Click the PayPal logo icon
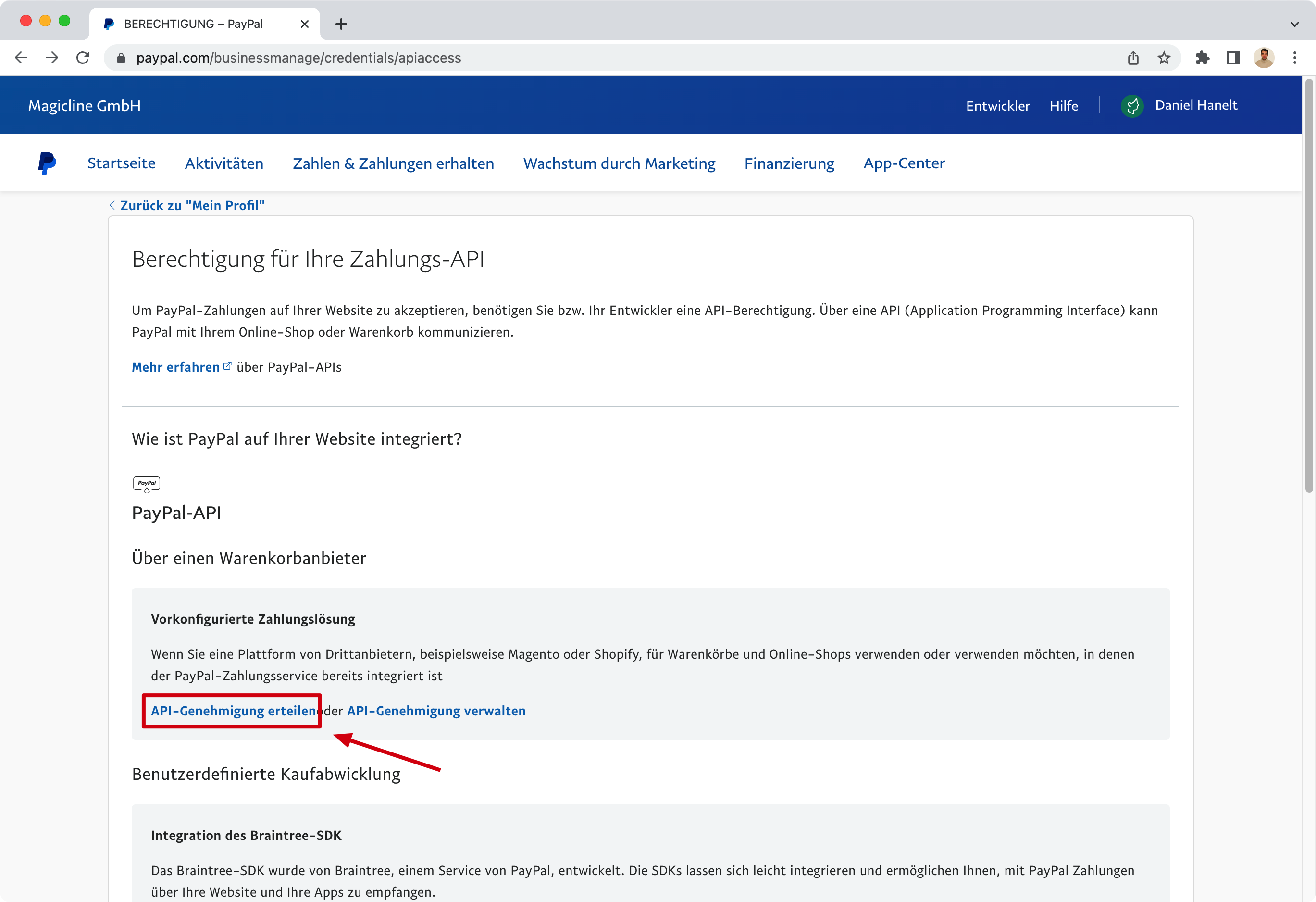Screen dimensions: 1316x902 [47, 163]
